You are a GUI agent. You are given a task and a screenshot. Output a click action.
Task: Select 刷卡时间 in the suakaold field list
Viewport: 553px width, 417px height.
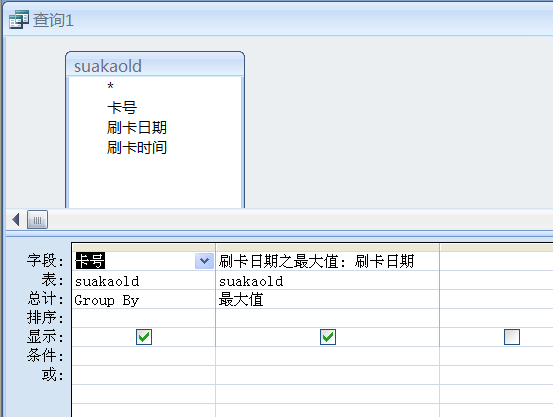(137, 147)
